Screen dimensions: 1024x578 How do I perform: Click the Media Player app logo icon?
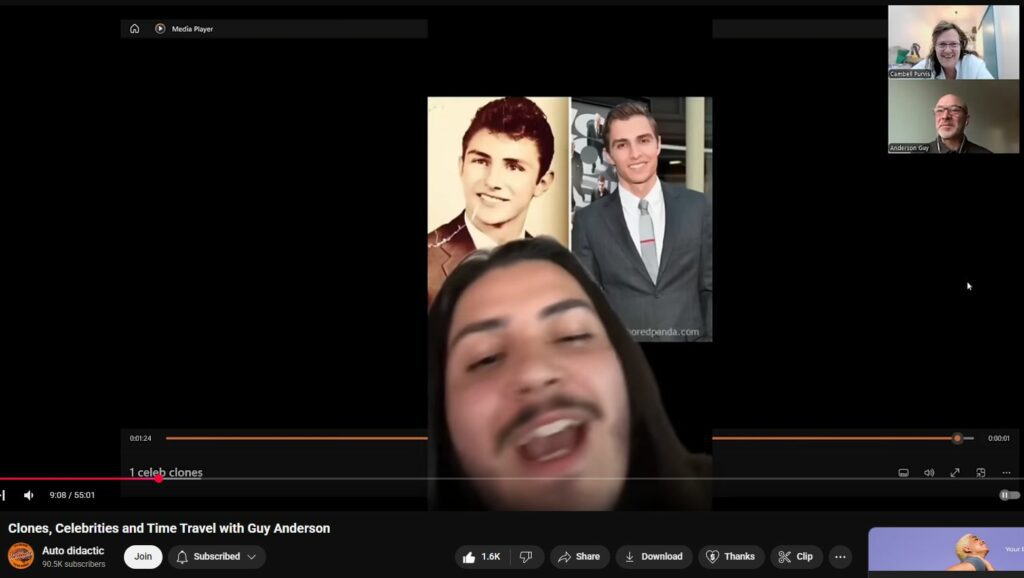[x=160, y=29]
